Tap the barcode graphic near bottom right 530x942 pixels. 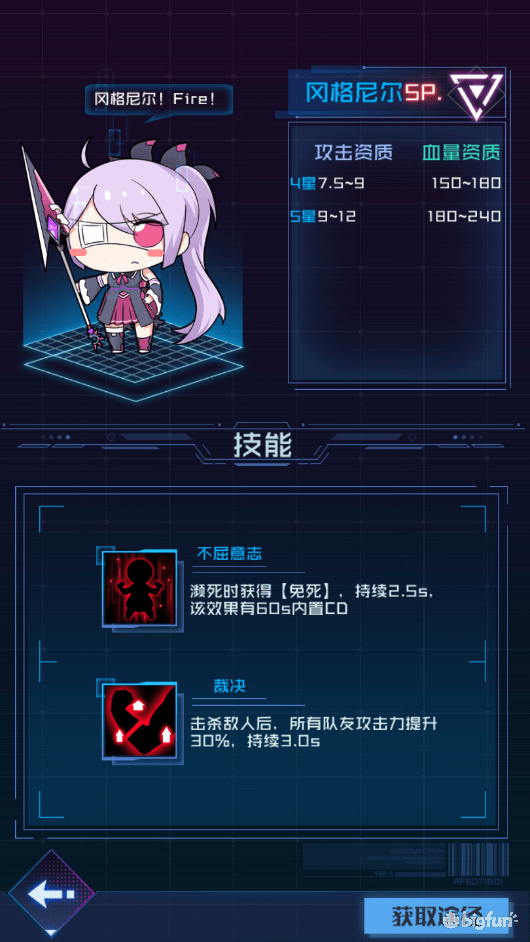pos(481,860)
